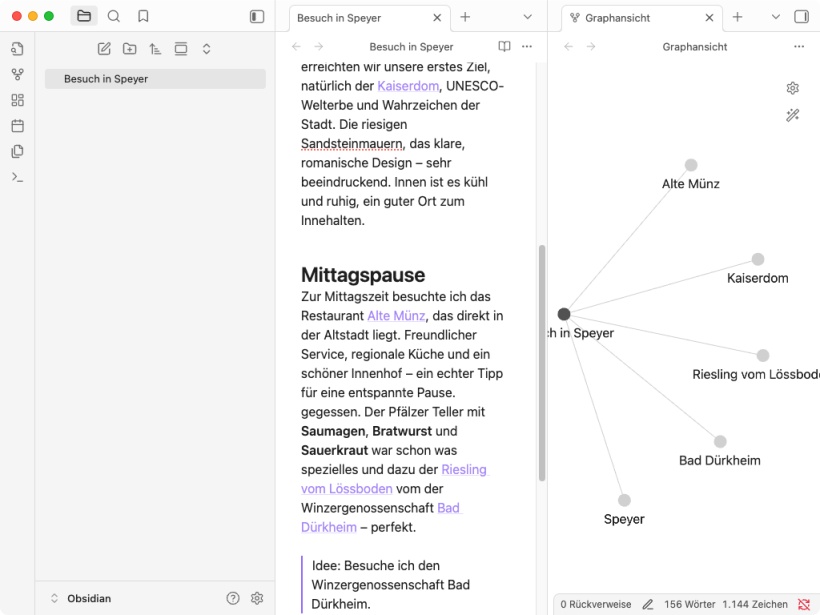Create a new note icon
This screenshot has width=820, height=615.
coord(104,49)
